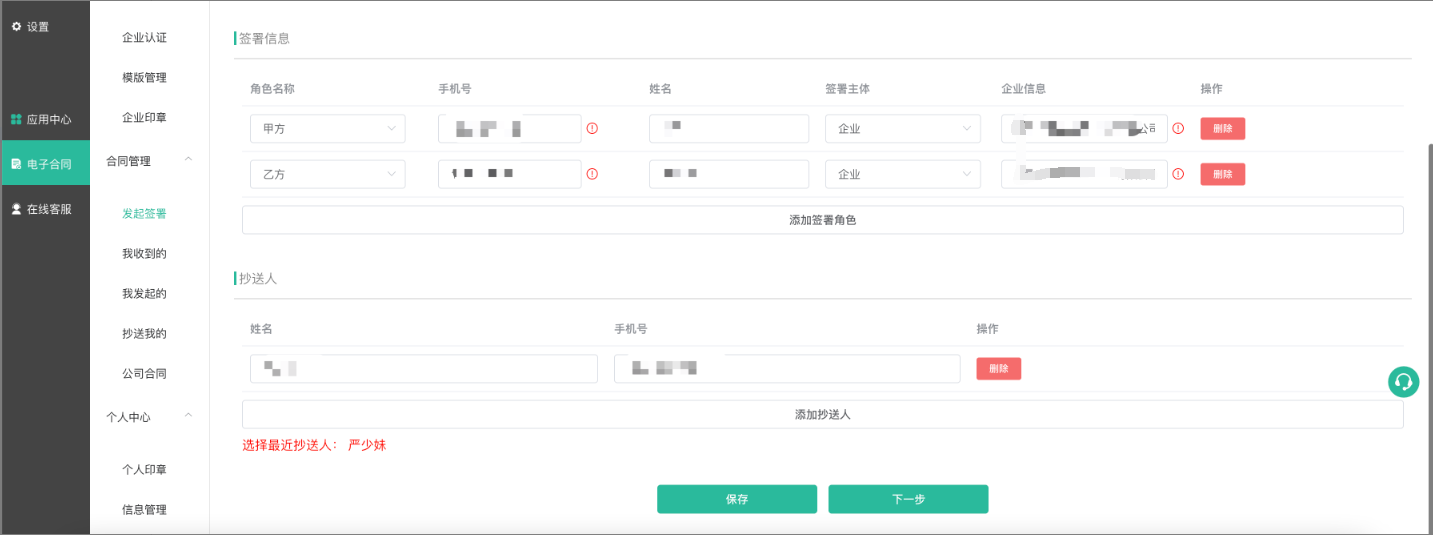Click warning icon beside 乙方 phone number
The width and height of the screenshot is (1433, 535).
click(x=592, y=174)
